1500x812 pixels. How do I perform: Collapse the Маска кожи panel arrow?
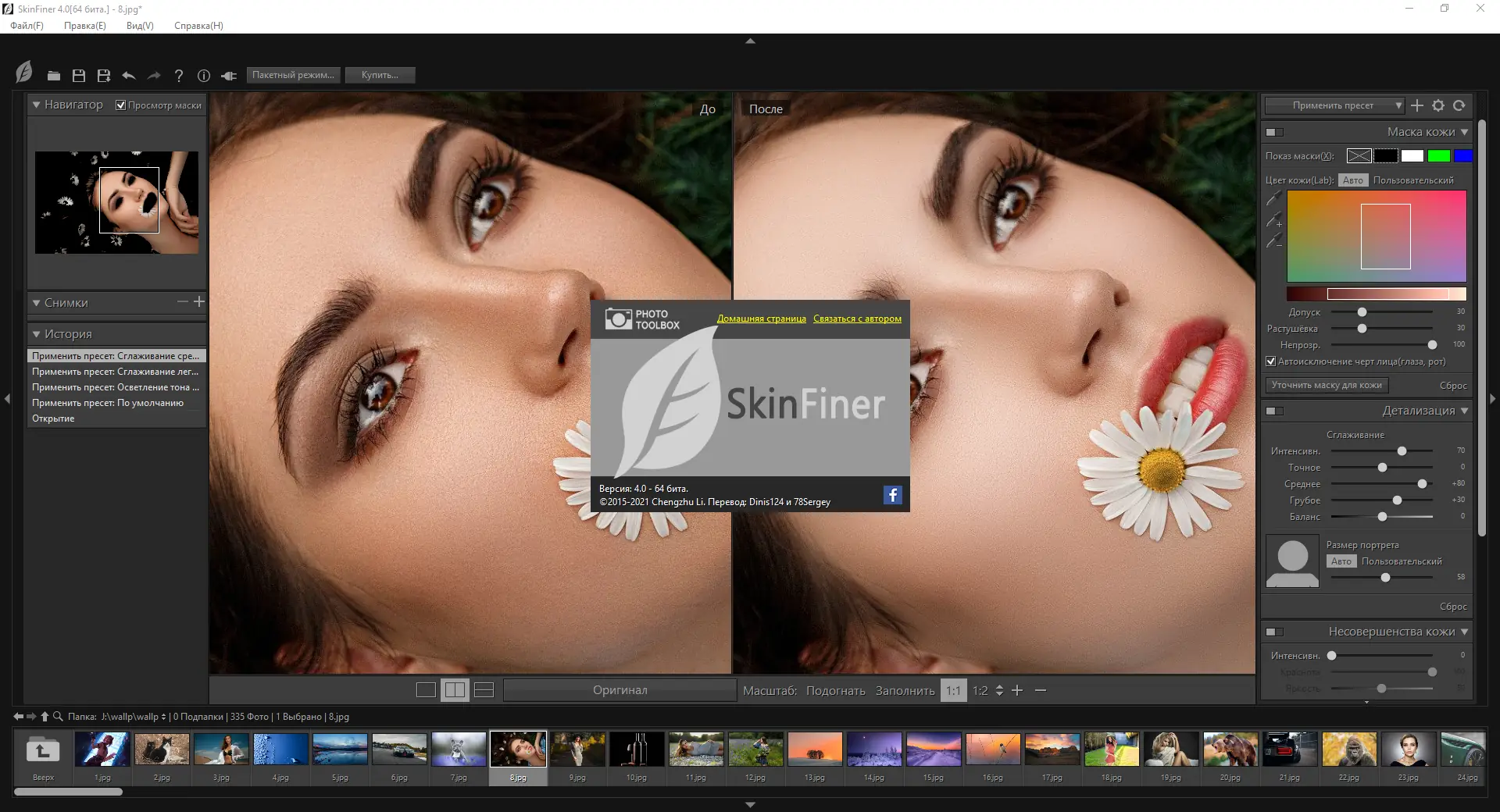coord(1464,132)
